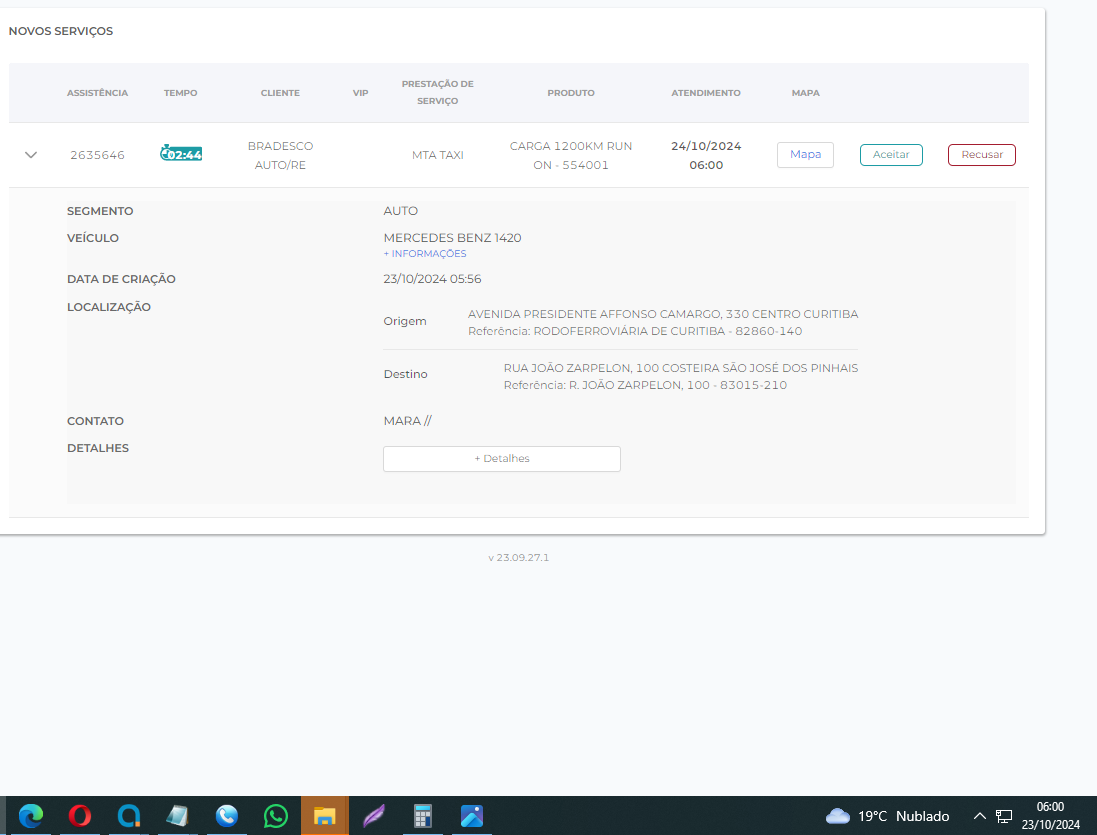This screenshot has width=1097, height=835.
Task: Open the blue ring-shaped app in taskbar
Action: pyautogui.click(x=129, y=816)
